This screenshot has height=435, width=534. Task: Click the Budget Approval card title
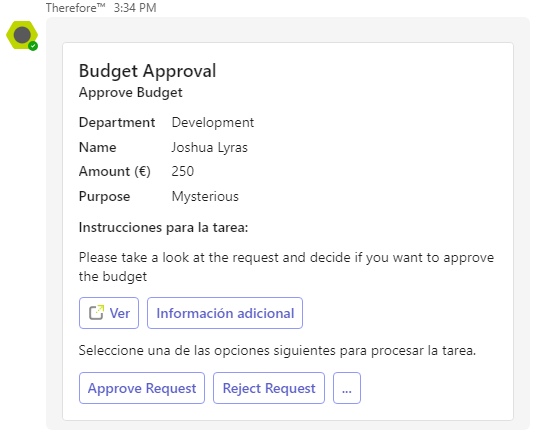click(147, 71)
